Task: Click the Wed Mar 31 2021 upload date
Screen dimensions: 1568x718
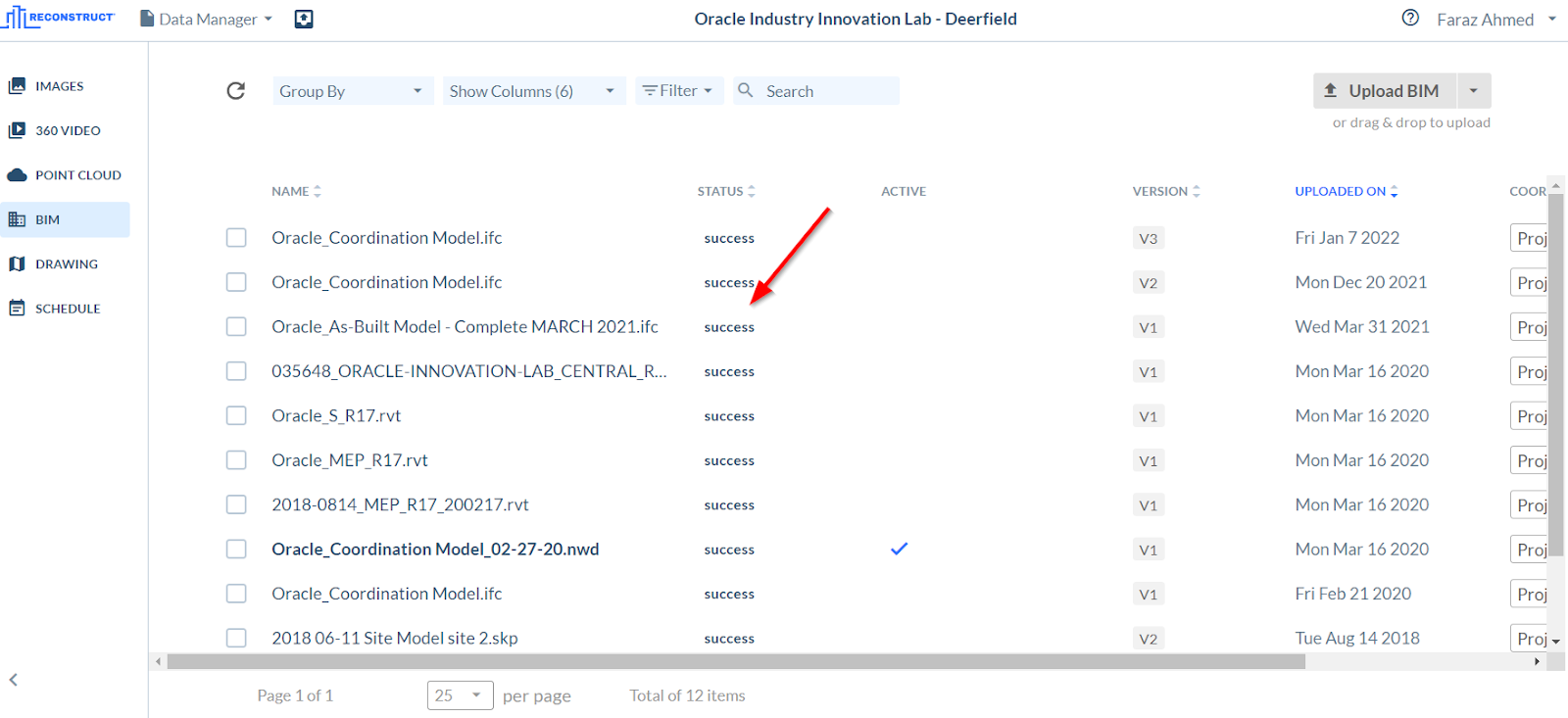Action: (1362, 326)
